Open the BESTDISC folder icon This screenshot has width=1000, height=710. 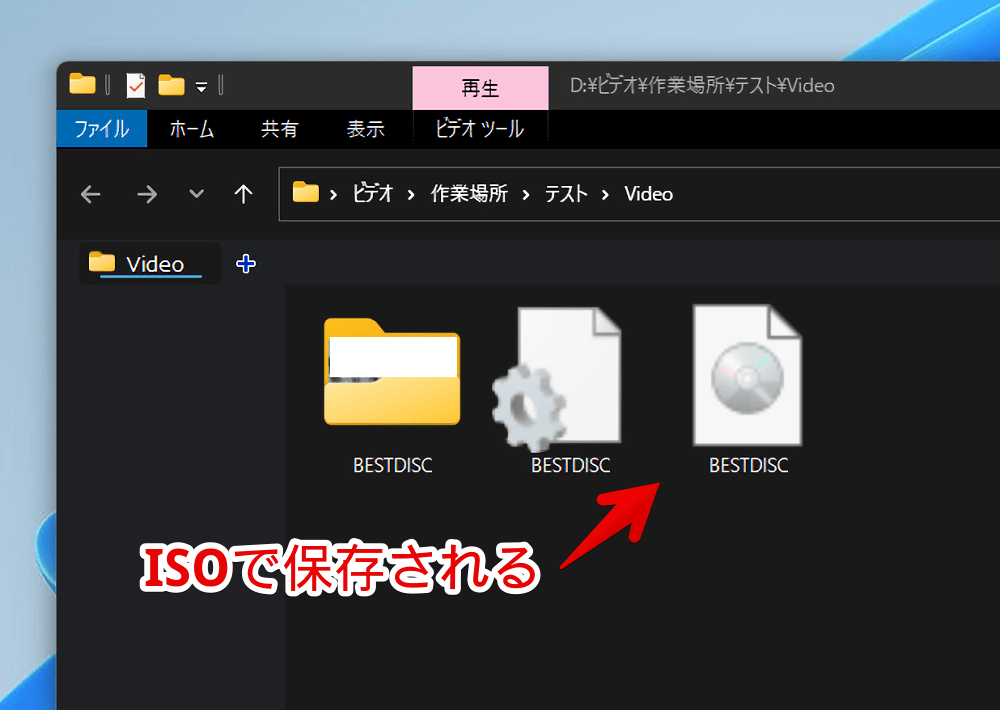(x=392, y=372)
